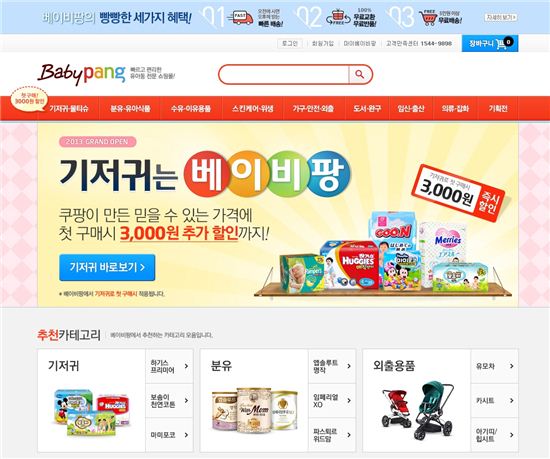Click the stroller product thumbnail
The height and width of the screenshot is (459, 550).
[416, 410]
